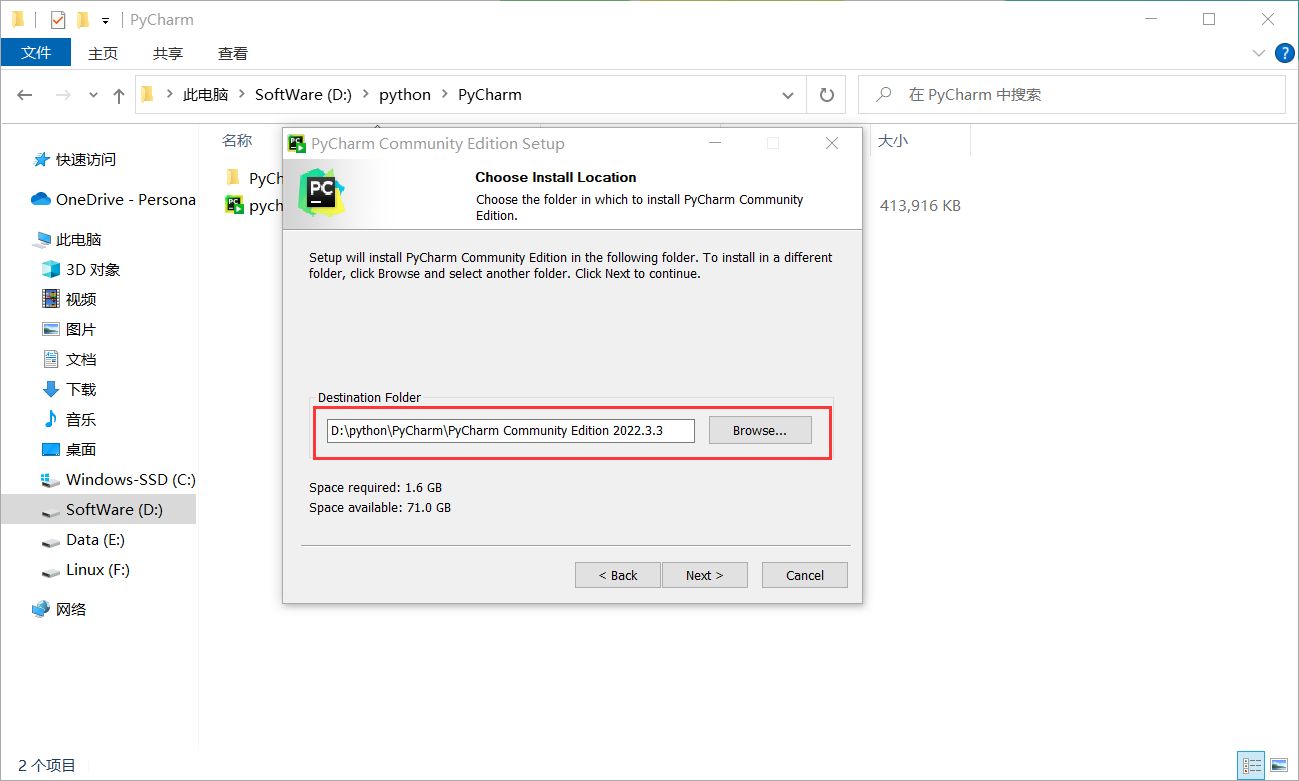Switch to the 查看 ribbon tab
This screenshot has height=781, width=1299.
[233, 53]
